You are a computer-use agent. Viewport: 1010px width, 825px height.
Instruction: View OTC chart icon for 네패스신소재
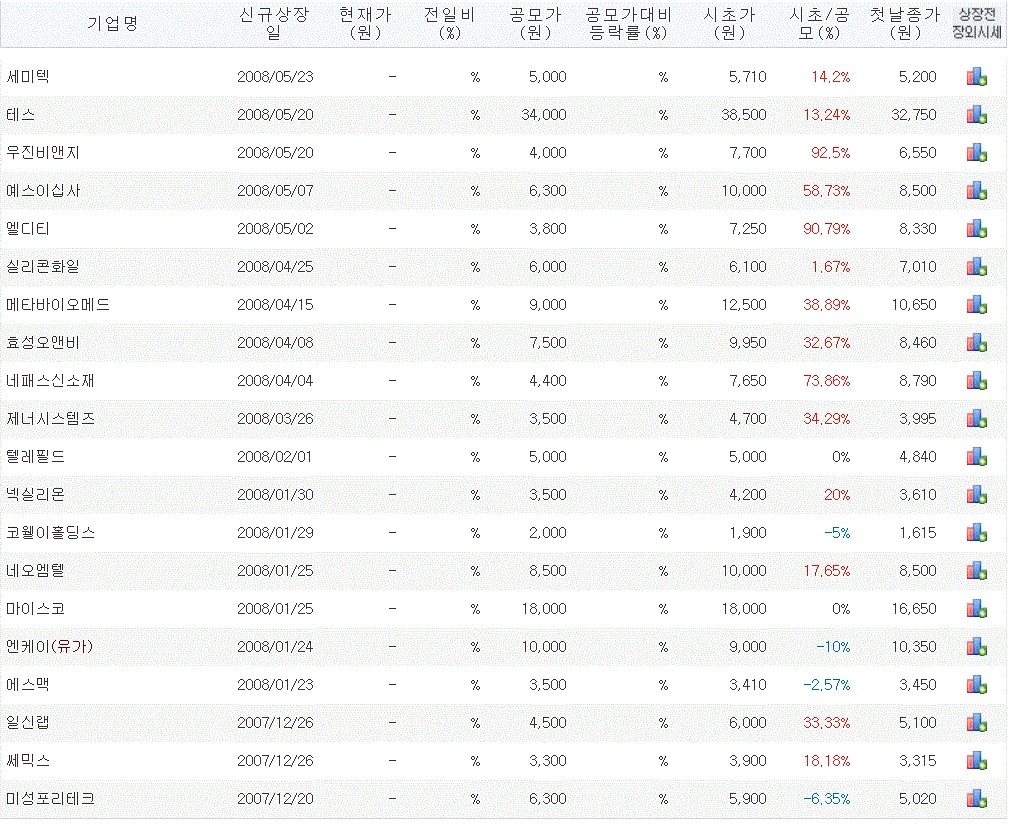(977, 380)
